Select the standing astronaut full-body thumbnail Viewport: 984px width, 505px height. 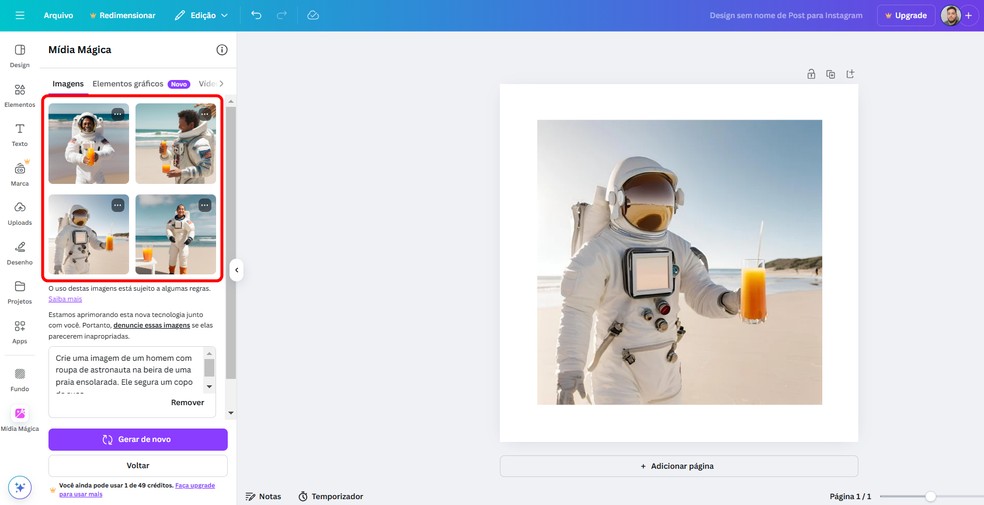pos(176,234)
